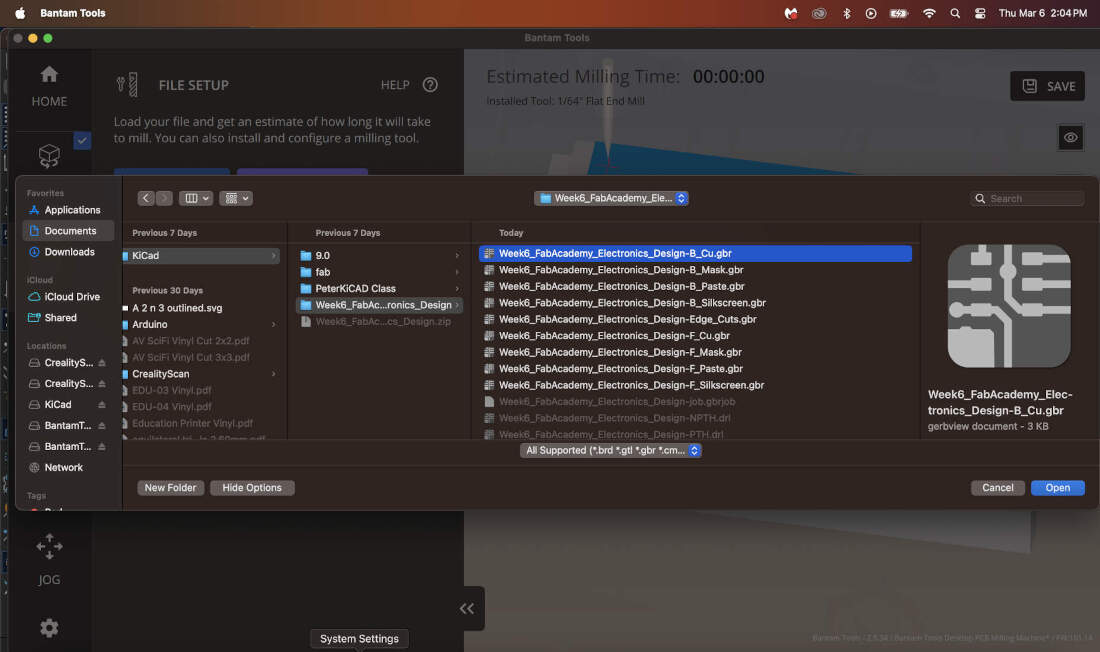1100x652 pixels.
Task: Select the KiCad folder in first column
Action: pyautogui.click(x=201, y=255)
